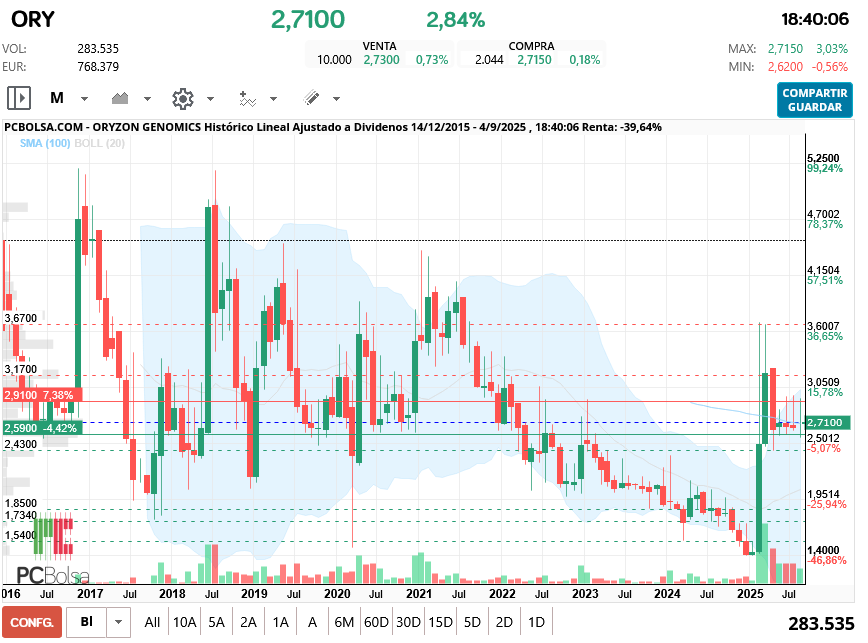Viewport: 868px width, 643px height.
Task: Toggle the side panel icon
Action: [x=19, y=98]
